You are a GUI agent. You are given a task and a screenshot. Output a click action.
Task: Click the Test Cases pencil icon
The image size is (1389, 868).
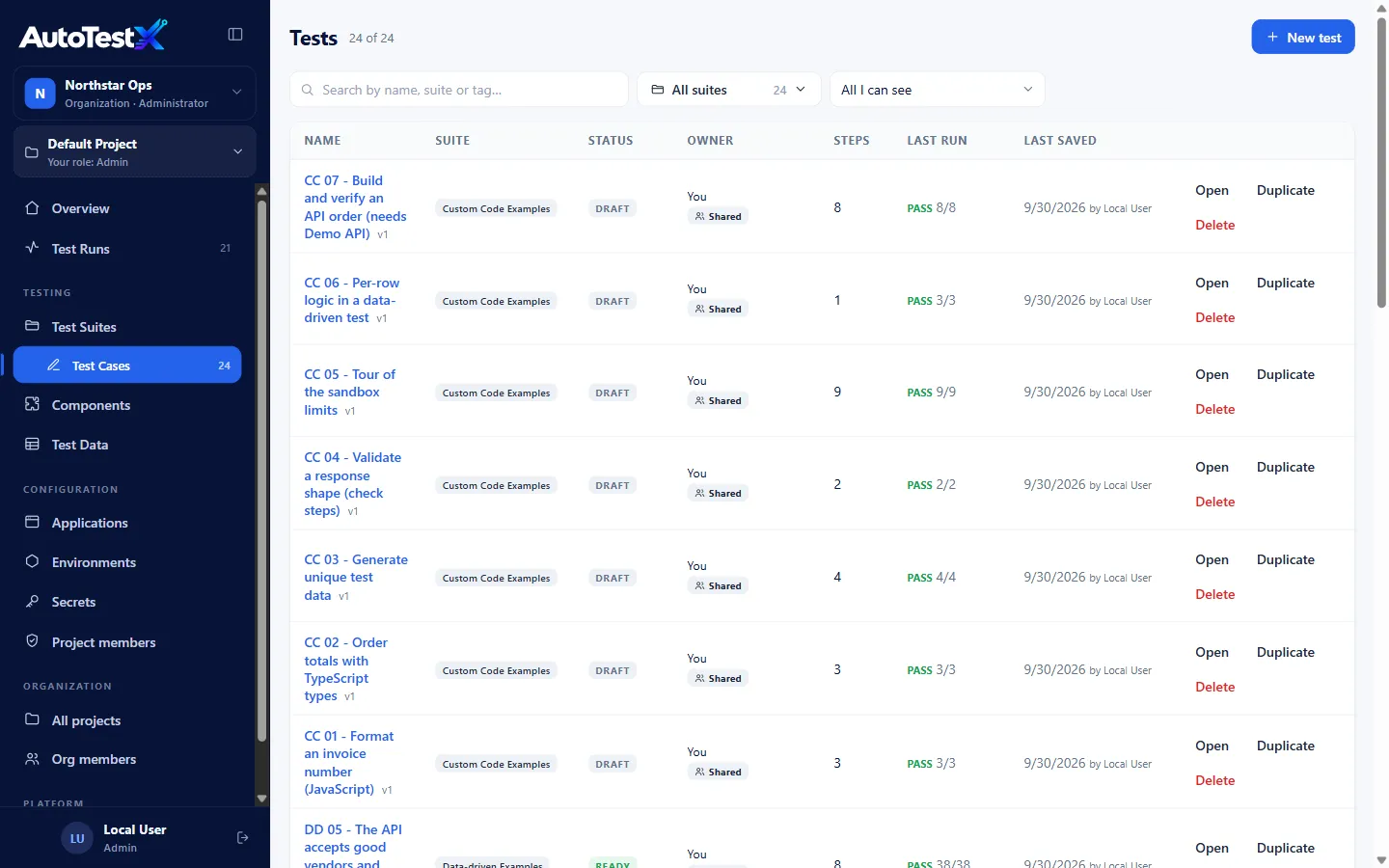pyautogui.click(x=54, y=366)
